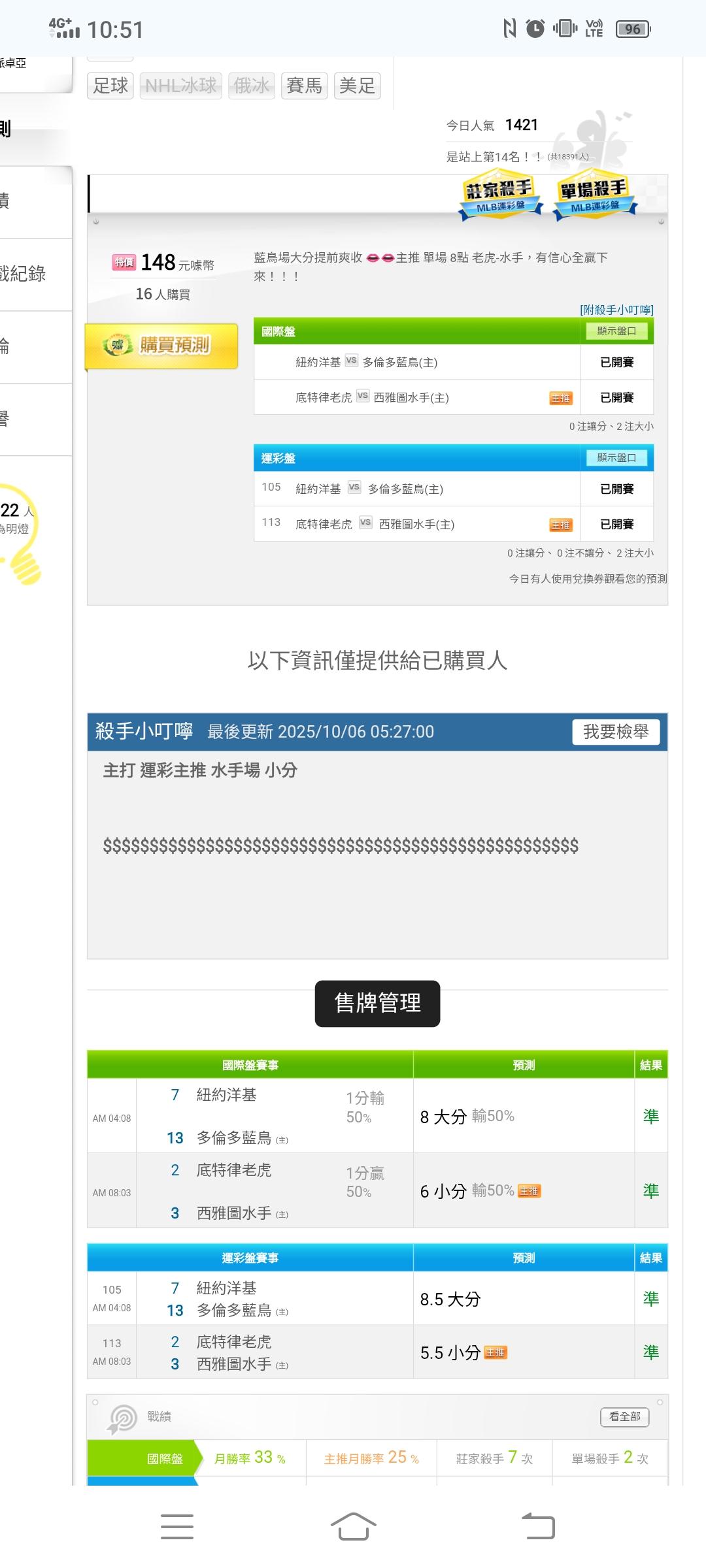Tap the 8 大分 prediction cell
The image size is (706, 1568).
pyautogui.click(x=524, y=1116)
